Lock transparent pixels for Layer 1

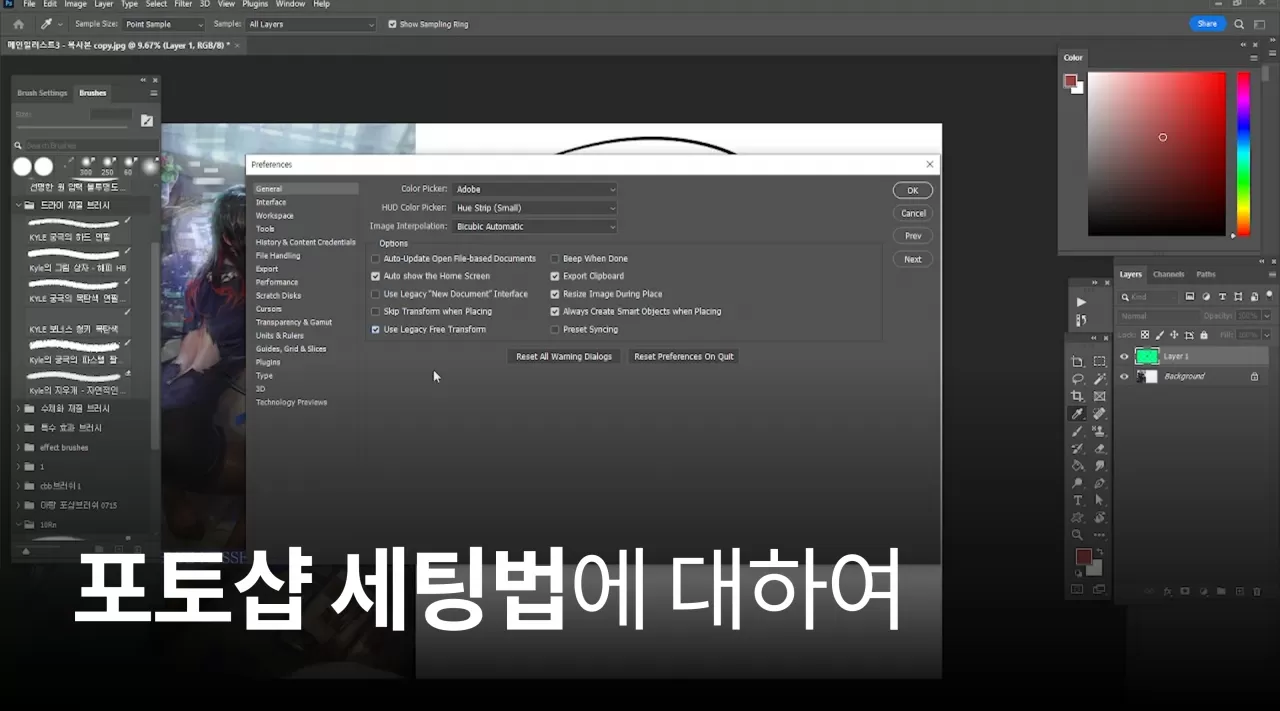click(x=1145, y=334)
